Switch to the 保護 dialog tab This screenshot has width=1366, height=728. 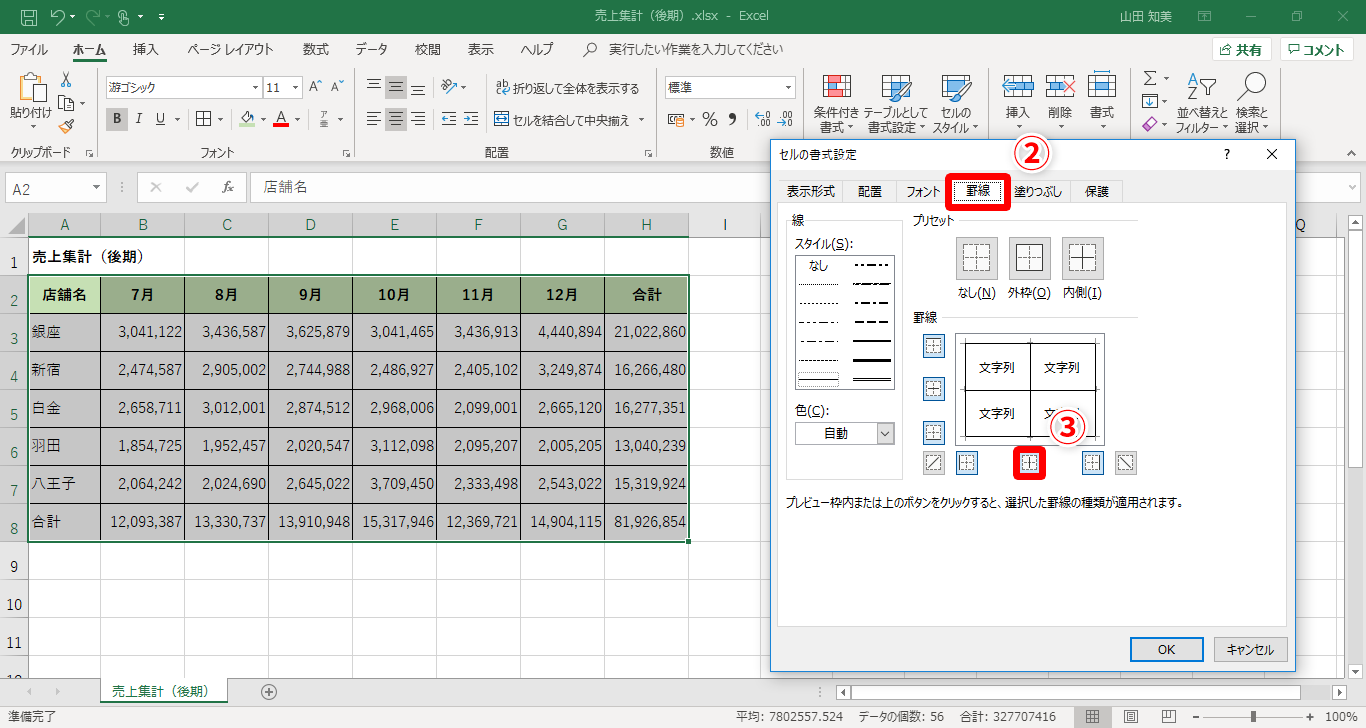point(1097,191)
